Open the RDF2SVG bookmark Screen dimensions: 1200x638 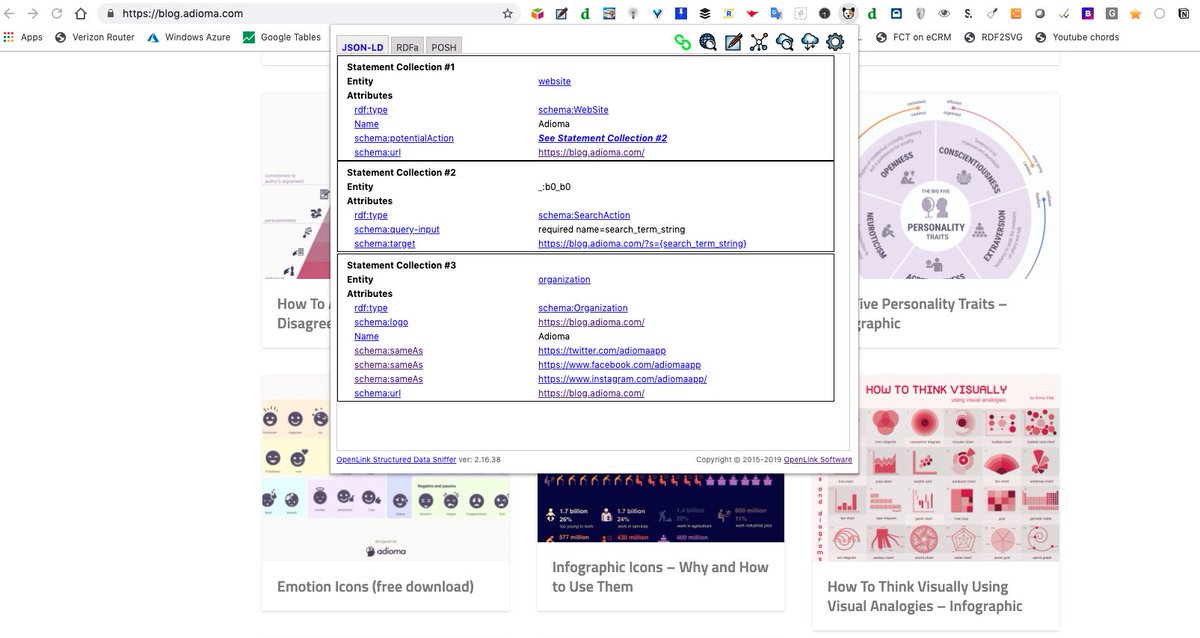click(x=995, y=37)
